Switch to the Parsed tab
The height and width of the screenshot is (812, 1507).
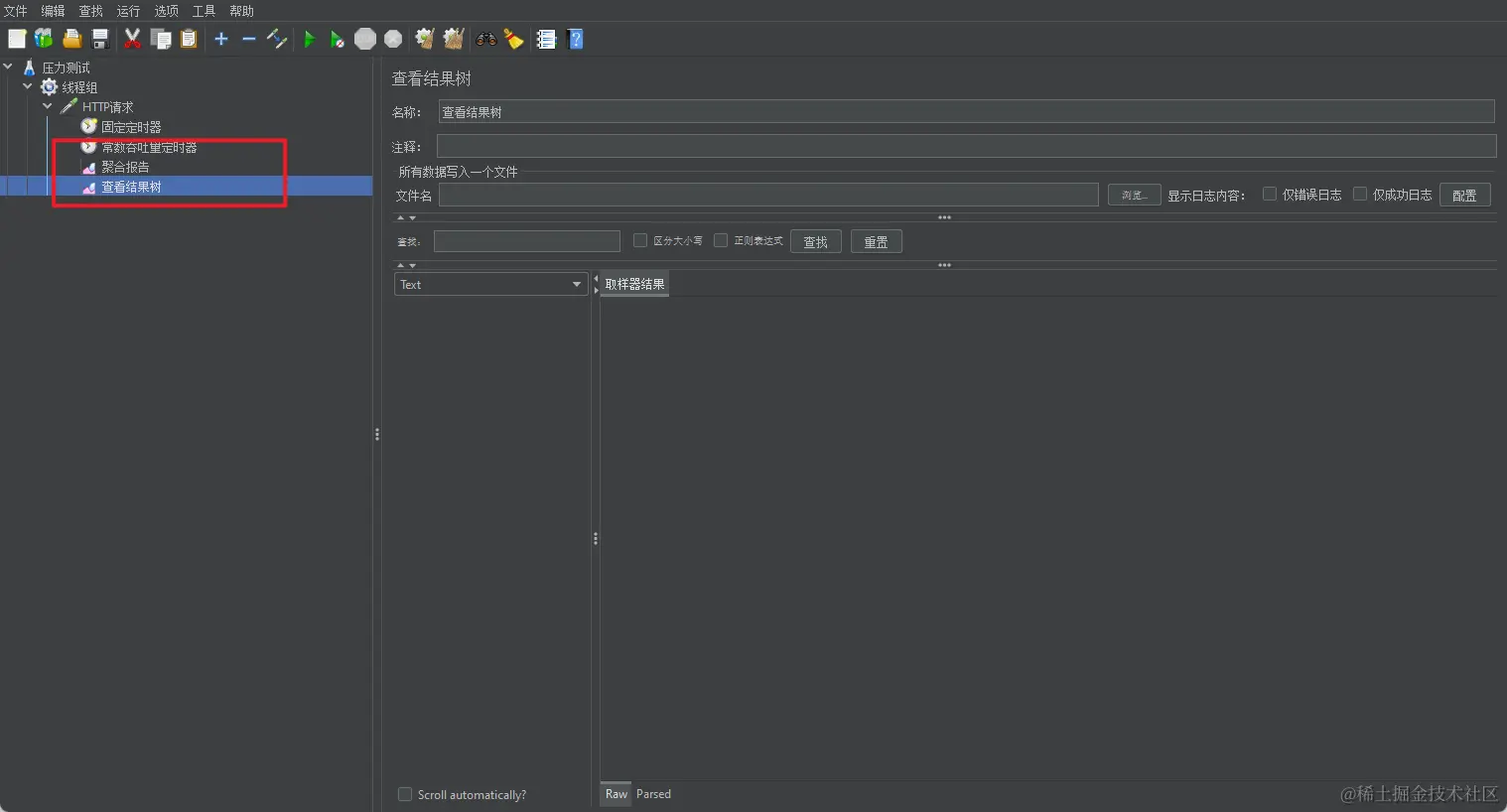[653, 794]
